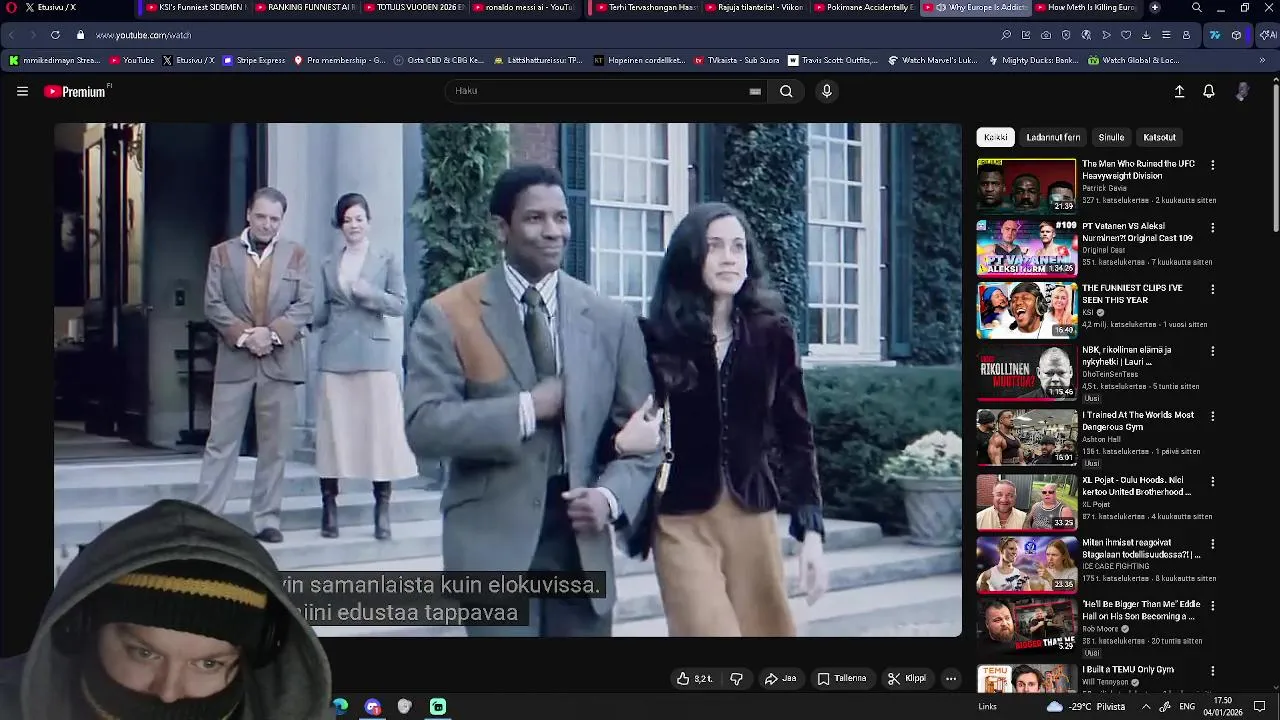Open options for XL Pojat - Oulu Hoods video

pyautogui.click(x=1212, y=481)
